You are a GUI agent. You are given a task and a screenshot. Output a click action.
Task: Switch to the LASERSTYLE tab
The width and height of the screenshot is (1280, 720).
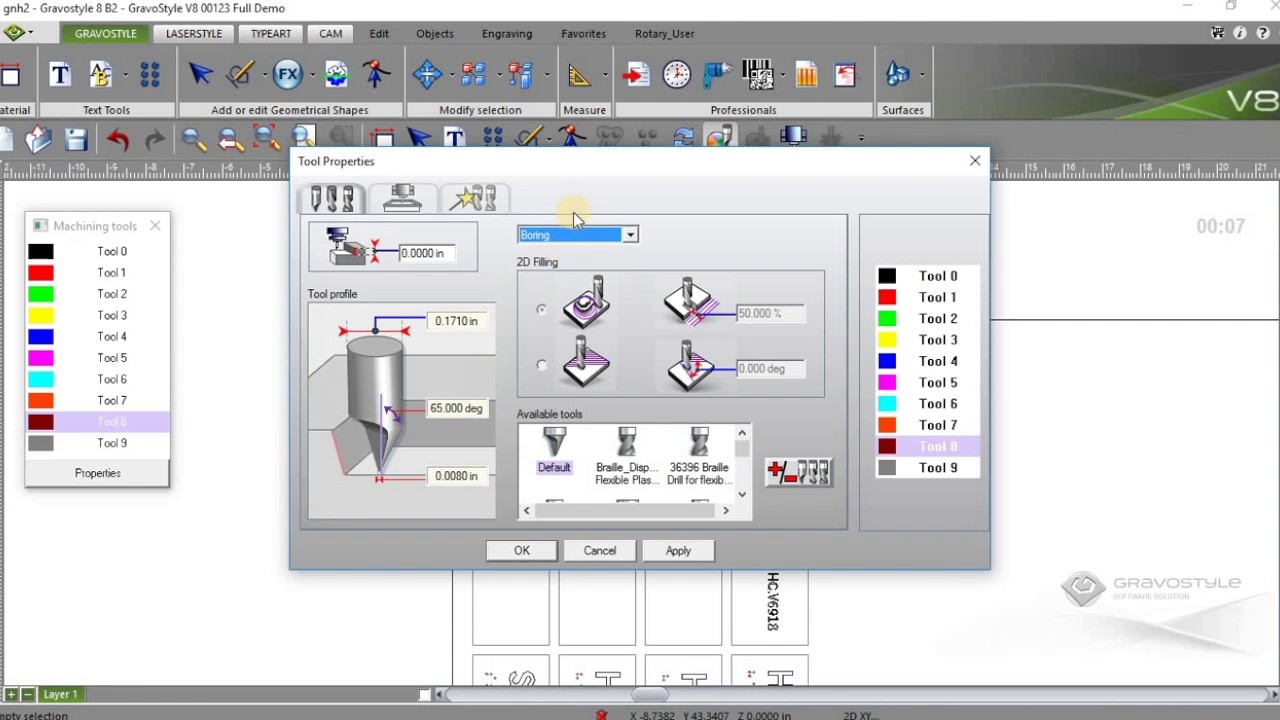(194, 33)
